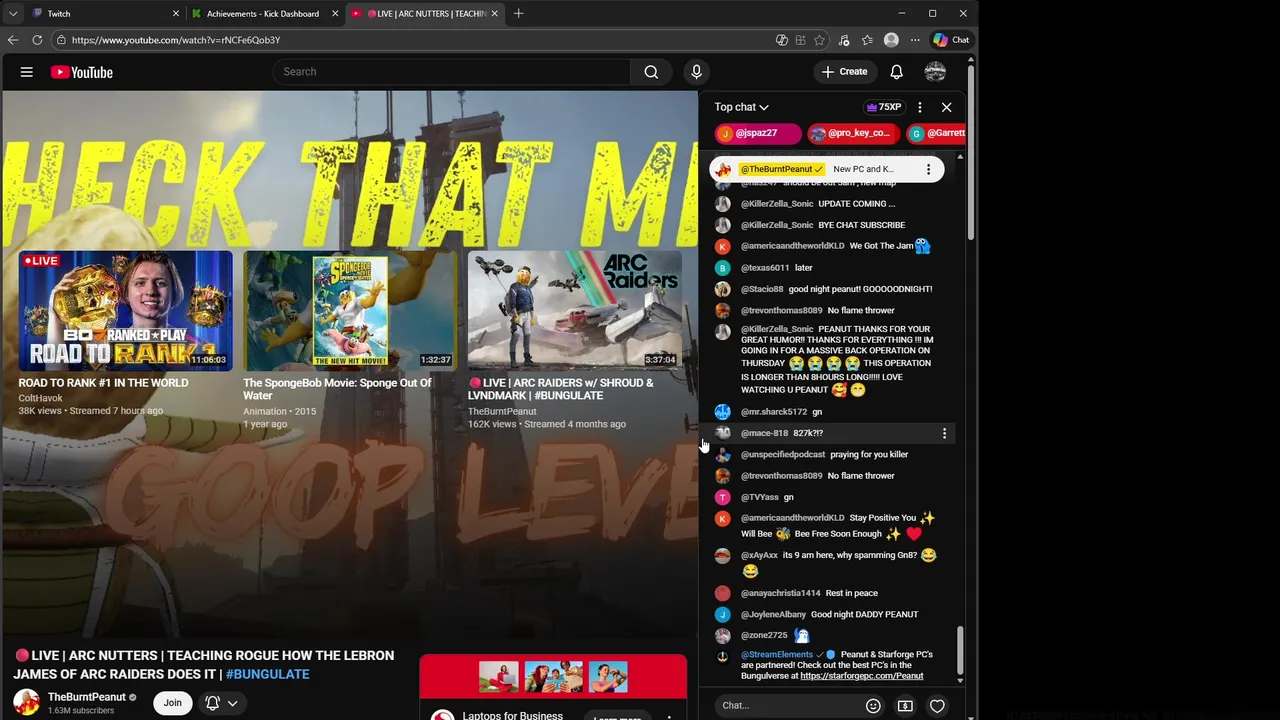Open YouTube notifications bell
Screen dimensions: 1280x720
coord(897,72)
